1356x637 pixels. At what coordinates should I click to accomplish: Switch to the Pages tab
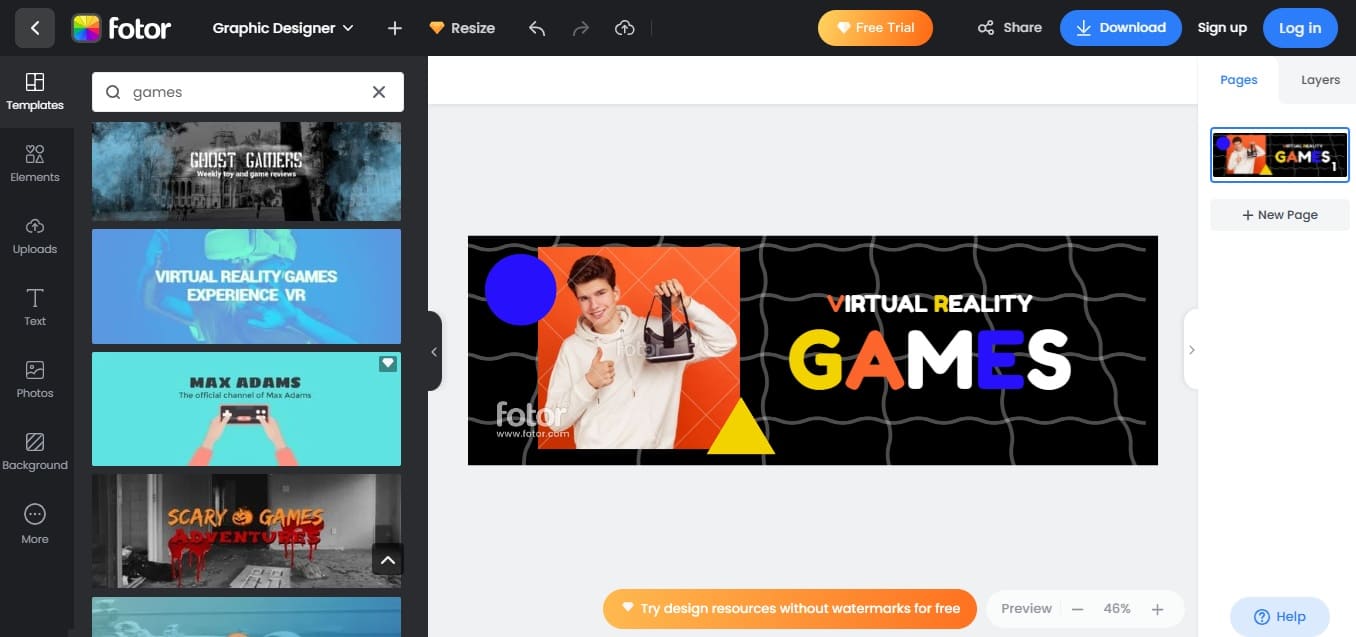pos(1238,80)
